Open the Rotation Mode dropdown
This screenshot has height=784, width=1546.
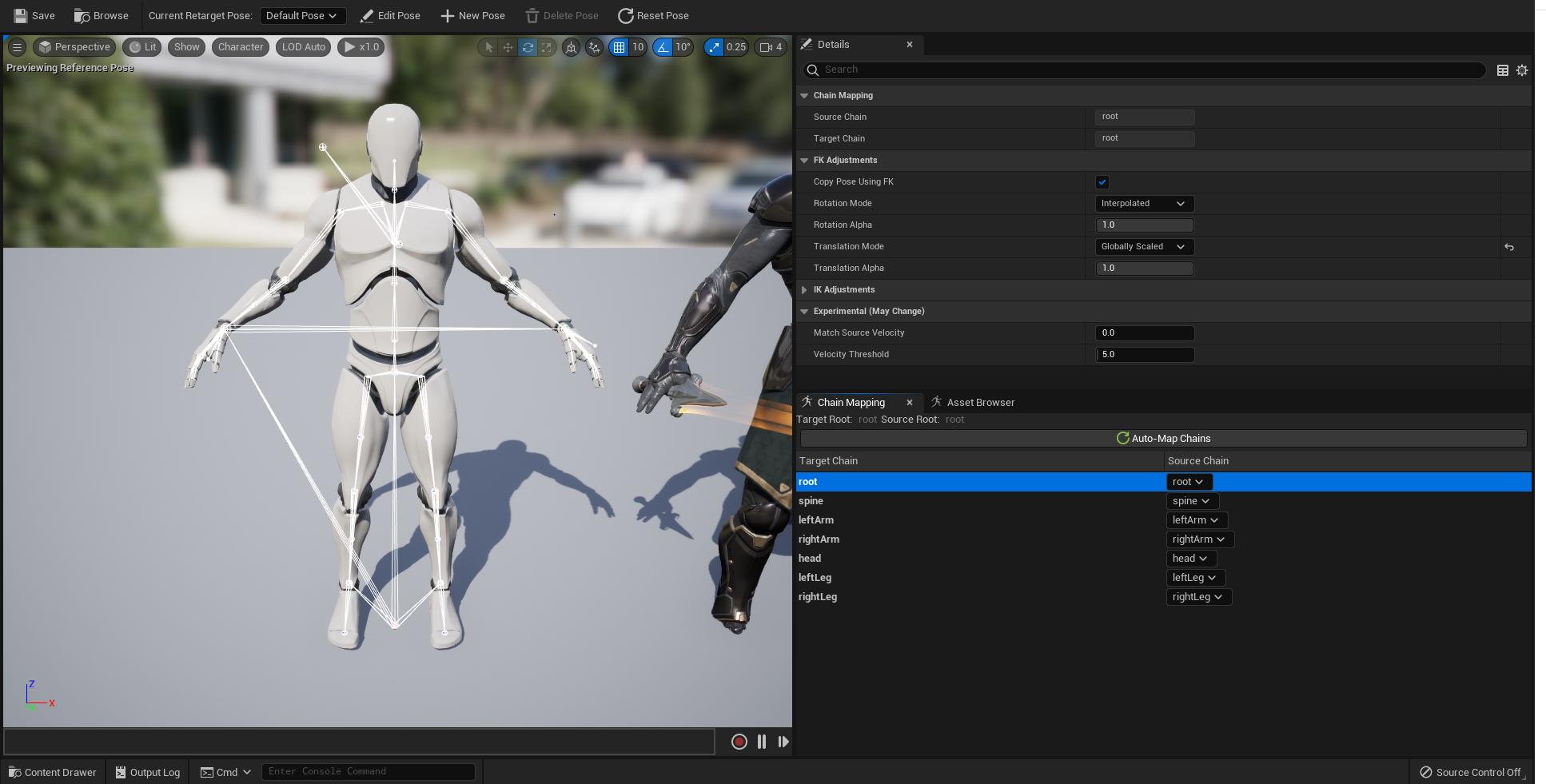tap(1144, 204)
